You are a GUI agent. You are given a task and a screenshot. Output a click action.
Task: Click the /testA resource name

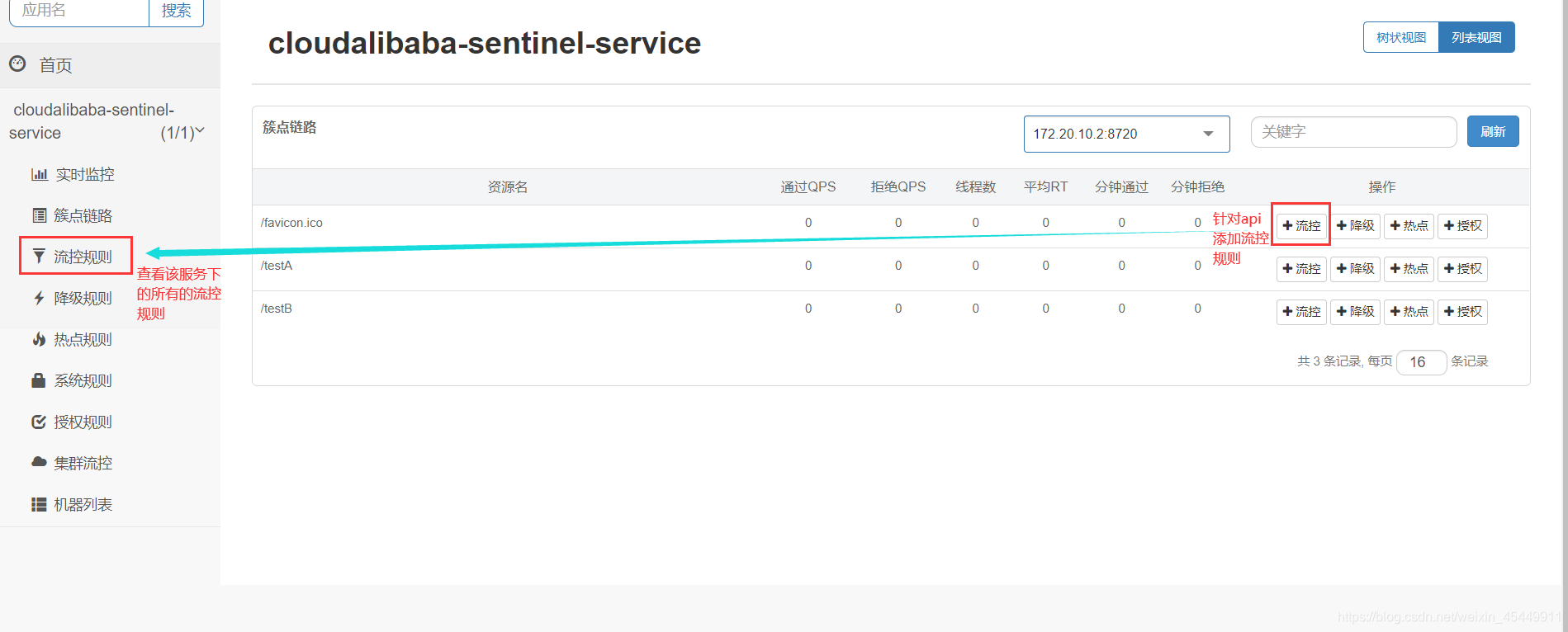[x=277, y=266]
